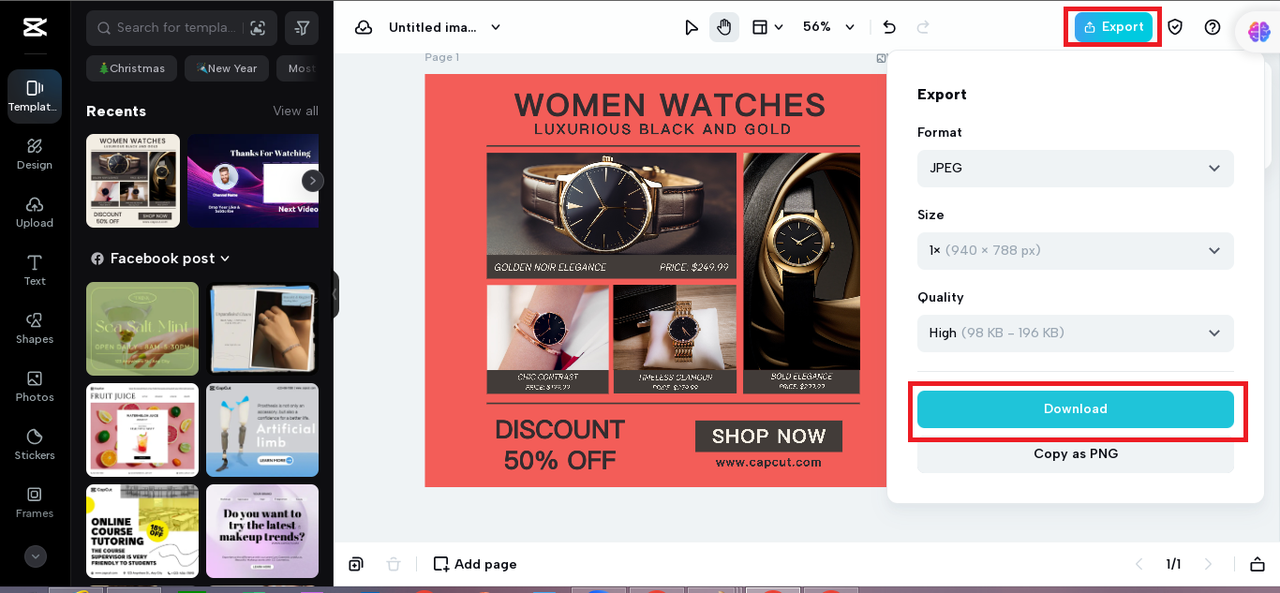The width and height of the screenshot is (1280, 593).
Task: Click the image search camera icon
Action: (258, 28)
